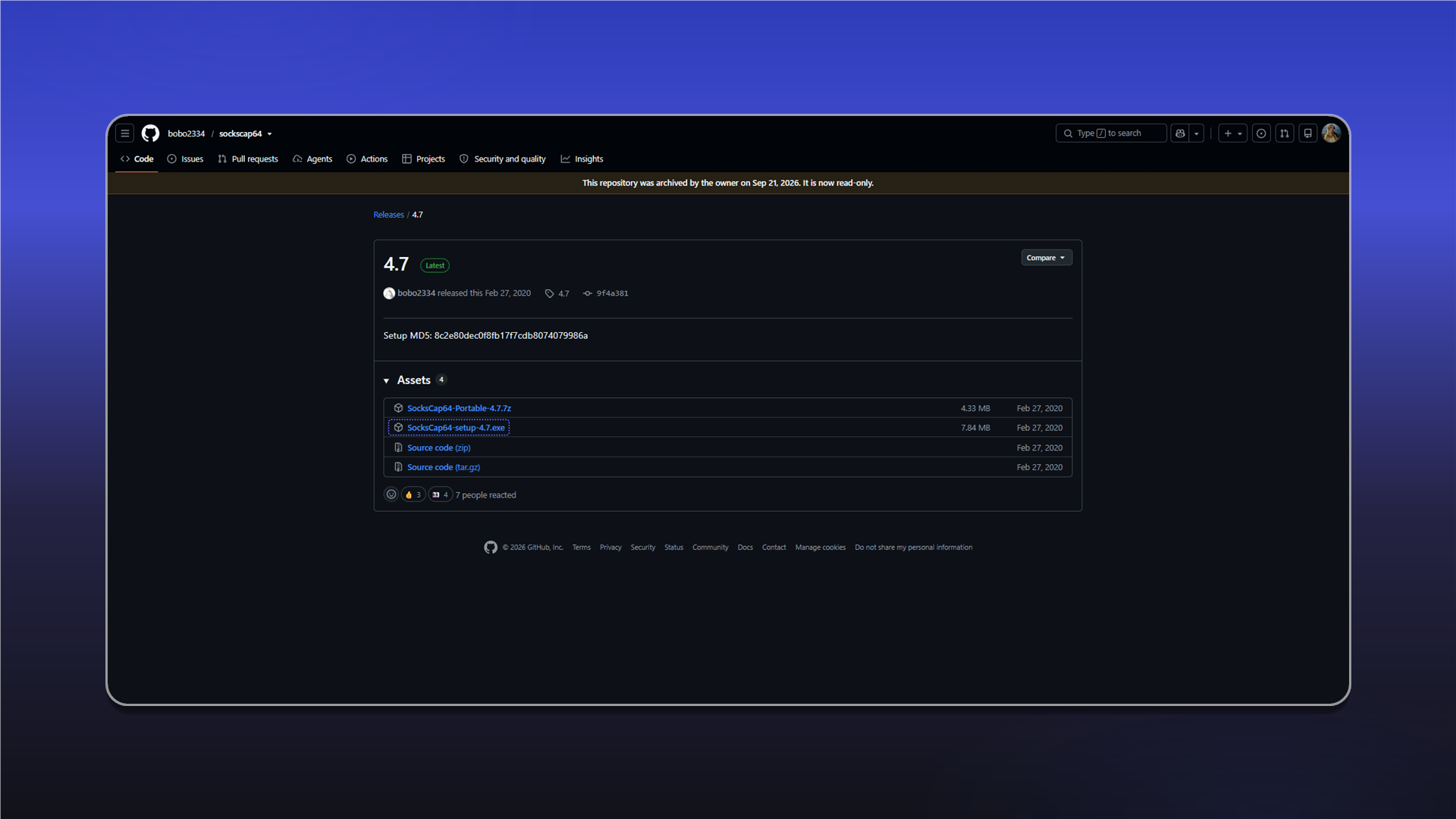Open the Privacy footer link
Image resolution: width=1456 pixels, height=819 pixels.
[610, 548]
